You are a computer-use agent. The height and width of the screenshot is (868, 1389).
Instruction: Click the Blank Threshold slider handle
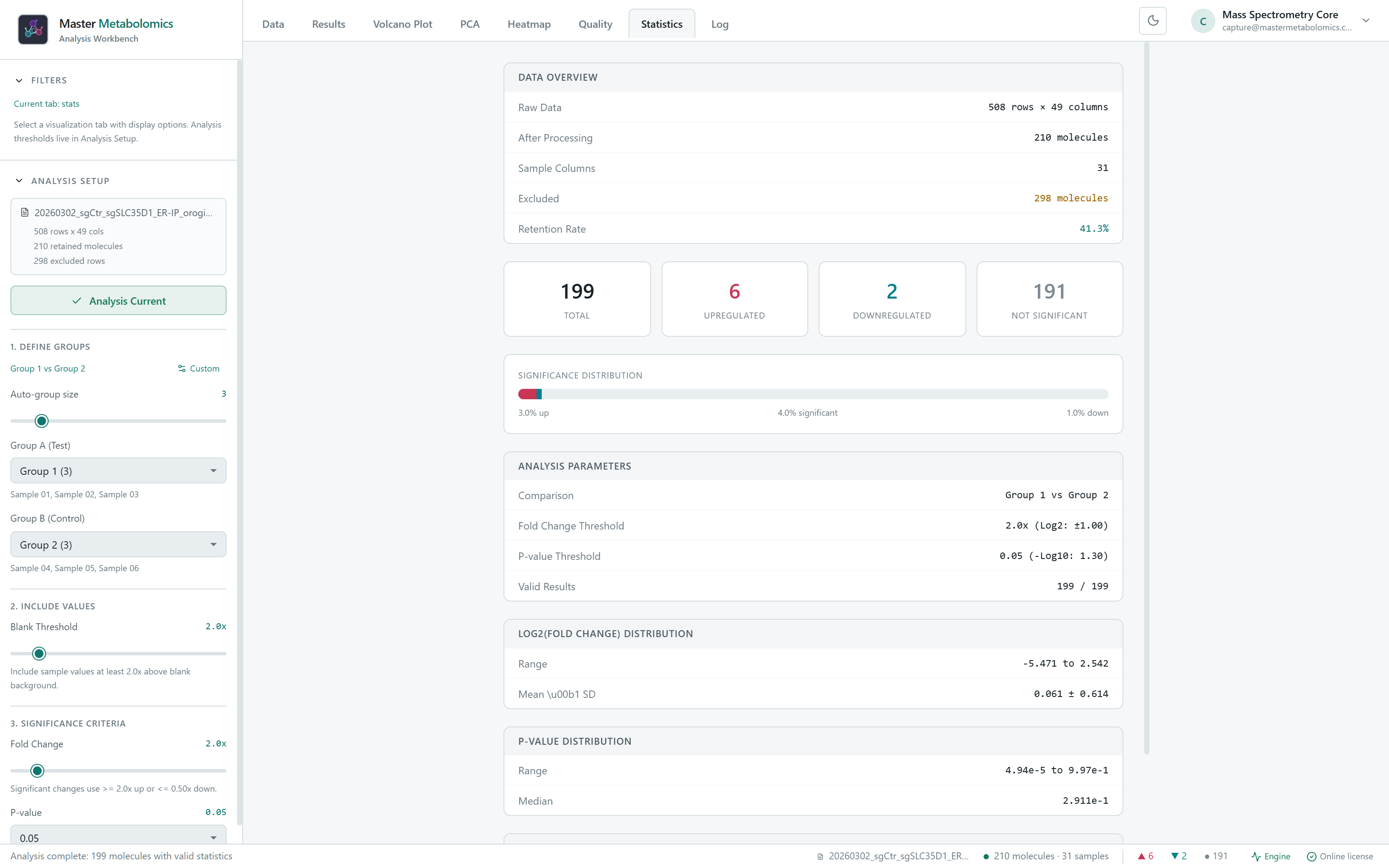coord(39,653)
